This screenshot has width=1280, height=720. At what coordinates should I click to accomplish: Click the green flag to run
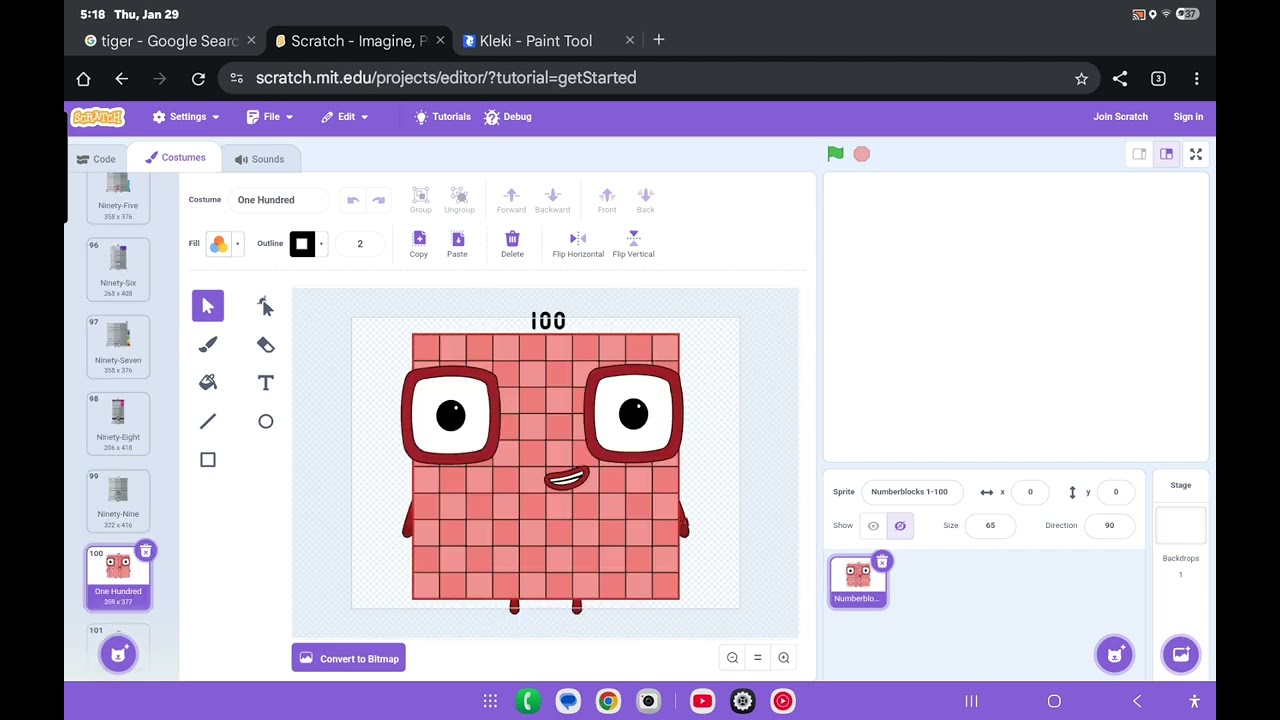835,154
